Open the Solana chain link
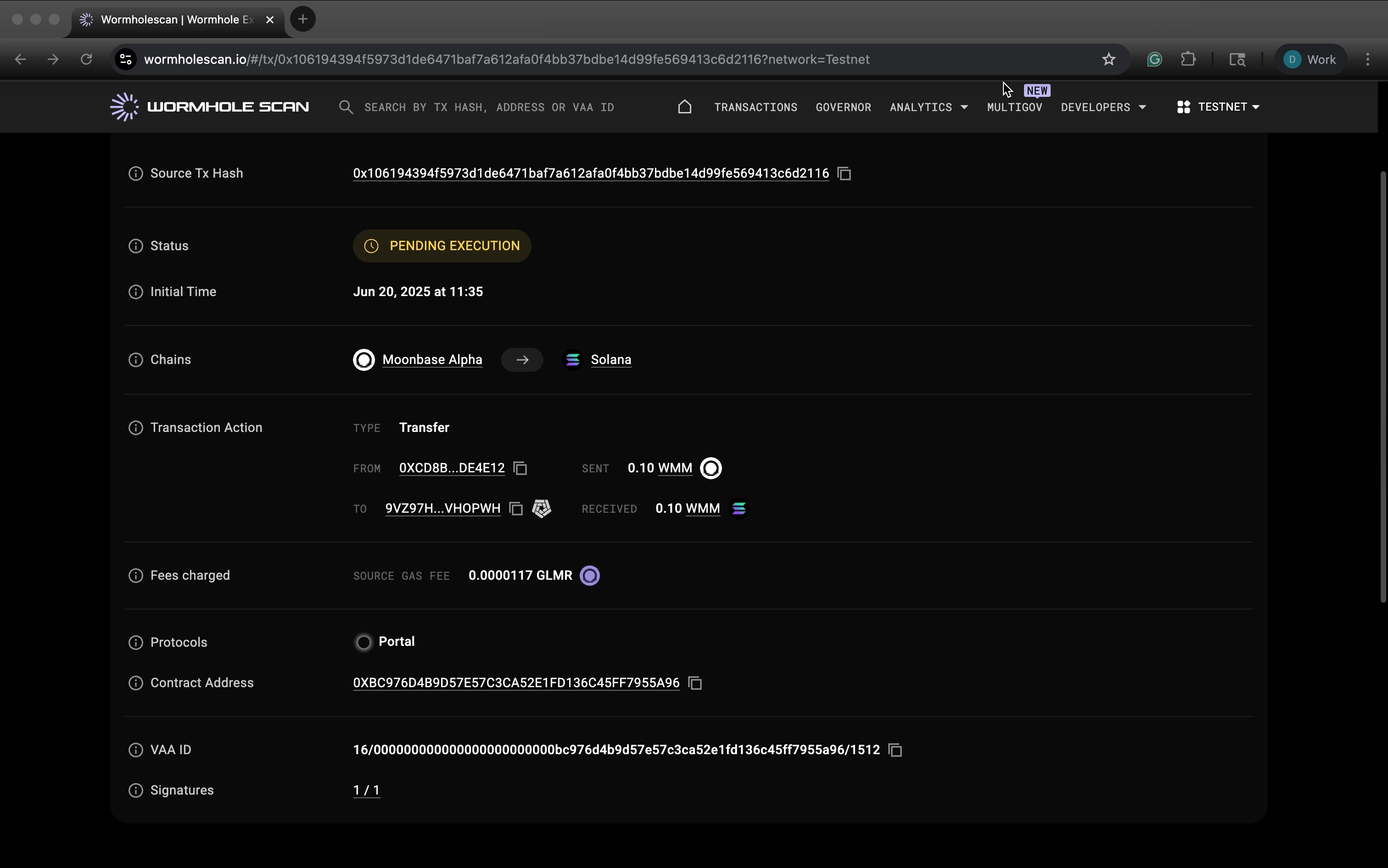Image resolution: width=1388 pixels, height=868 pixels. click(611, 360)
